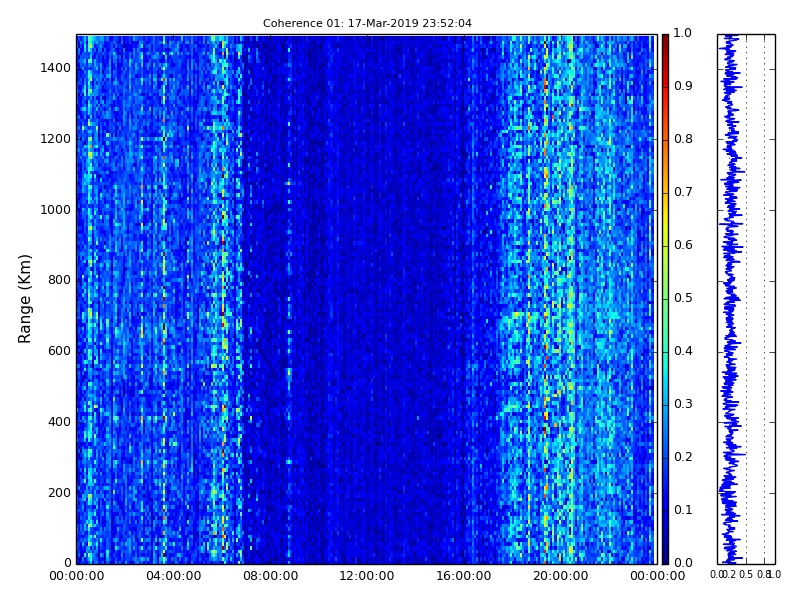Click the colorbar label 0.3
This screenshot has width=800, height=600.
tap(683, 404)
